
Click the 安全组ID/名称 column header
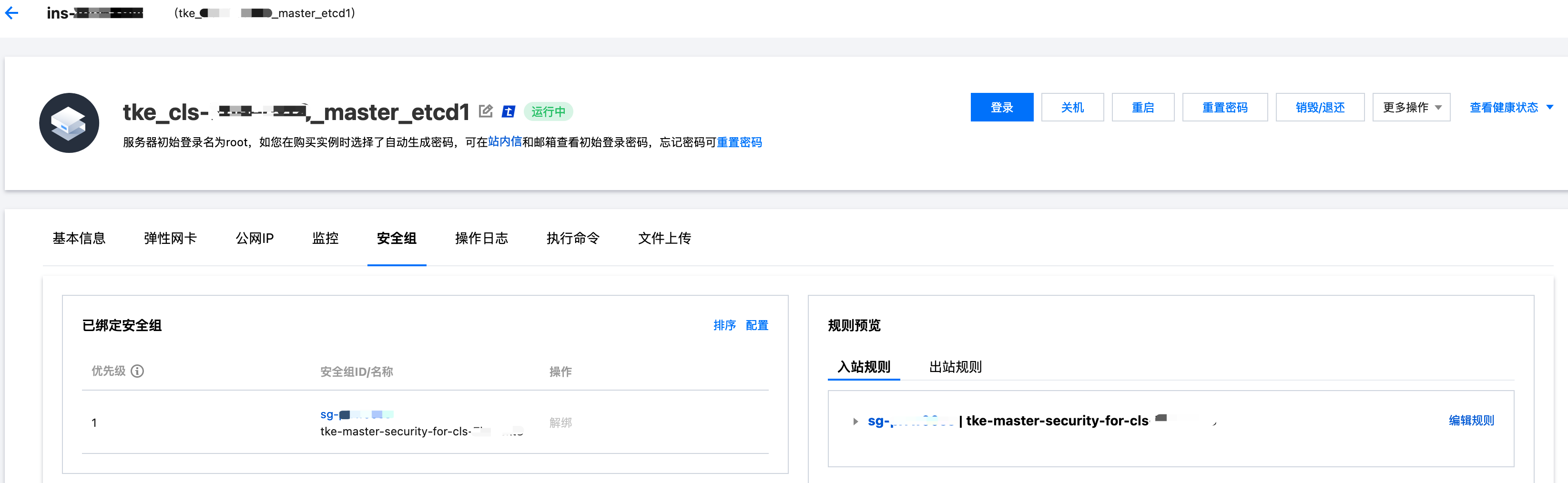pyautogui.click(x=356, y=372)
